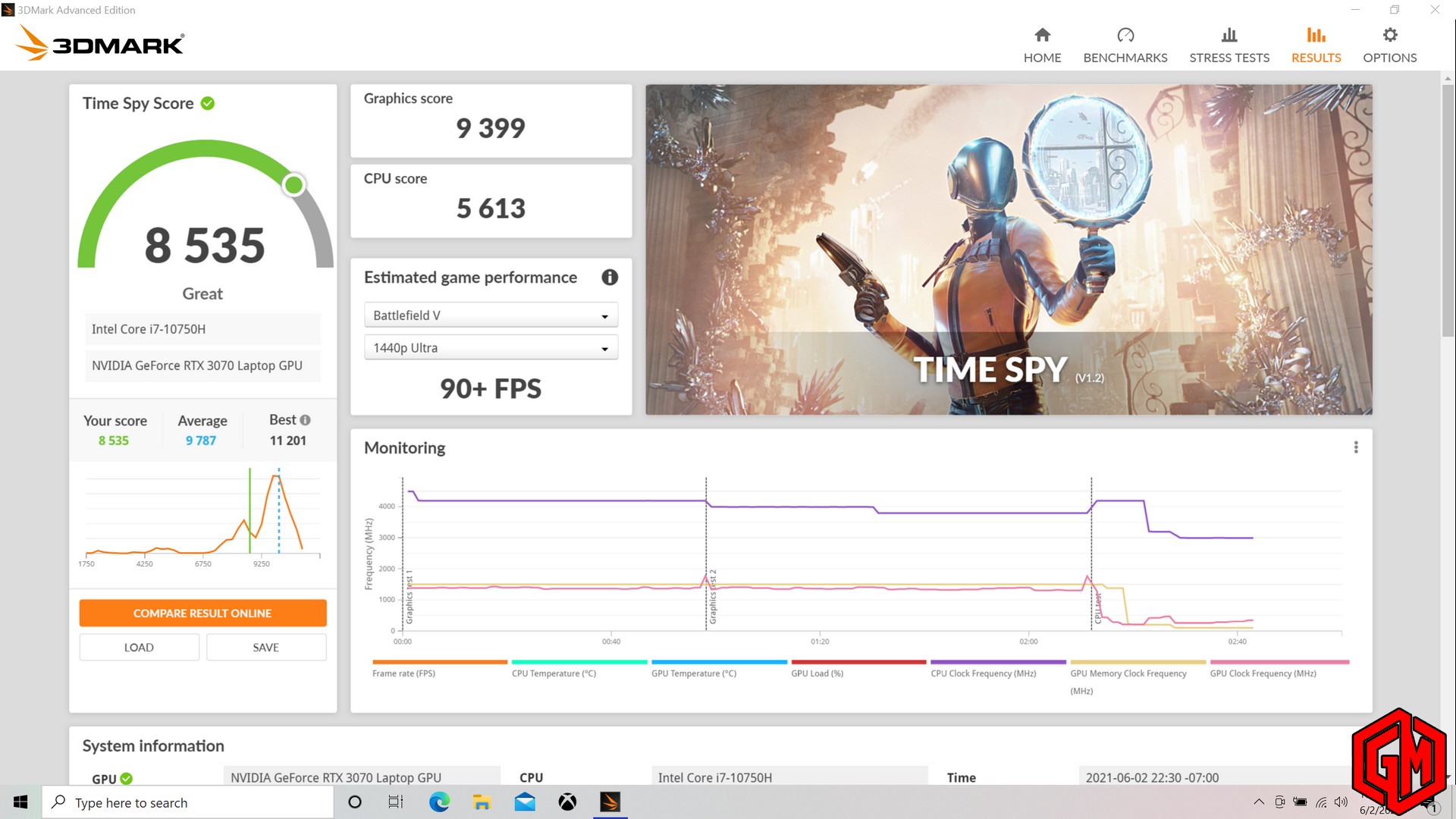The width and height of the screenshot is (1456, 819).
Task: Open the Xbox app from the taskbar
Action: 567,802
